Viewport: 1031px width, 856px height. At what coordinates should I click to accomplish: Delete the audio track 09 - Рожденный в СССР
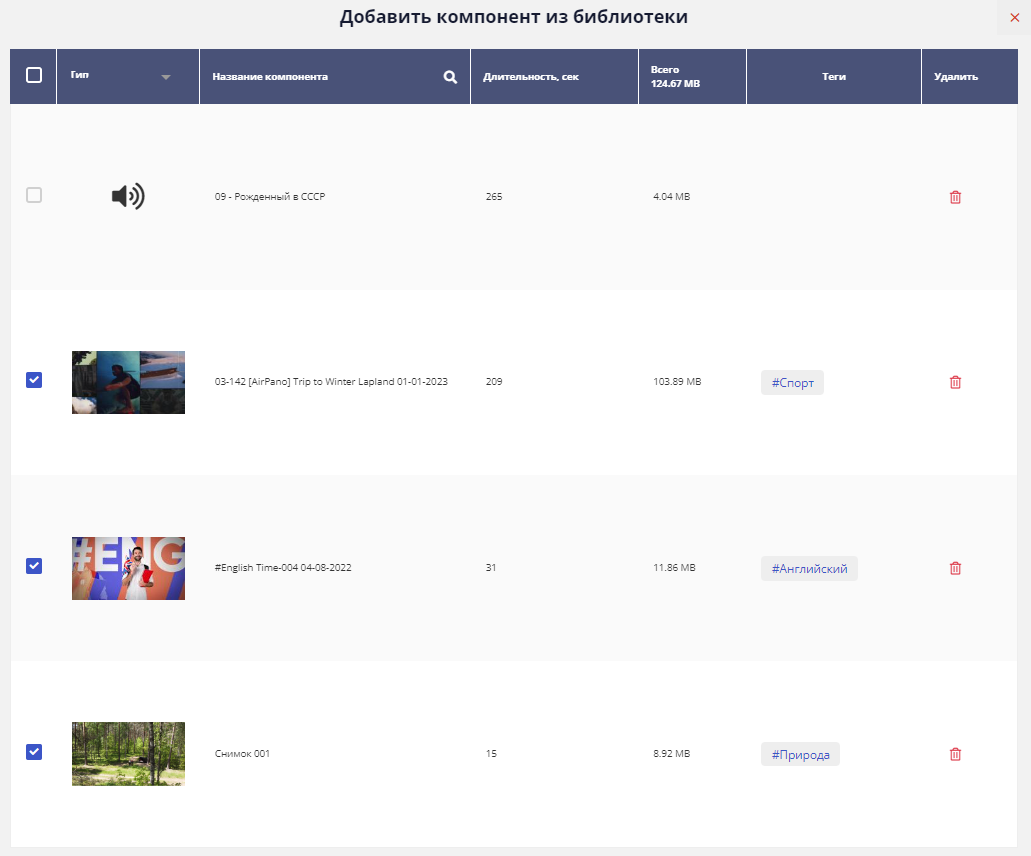pyautogui.click(x=955, y=197)
